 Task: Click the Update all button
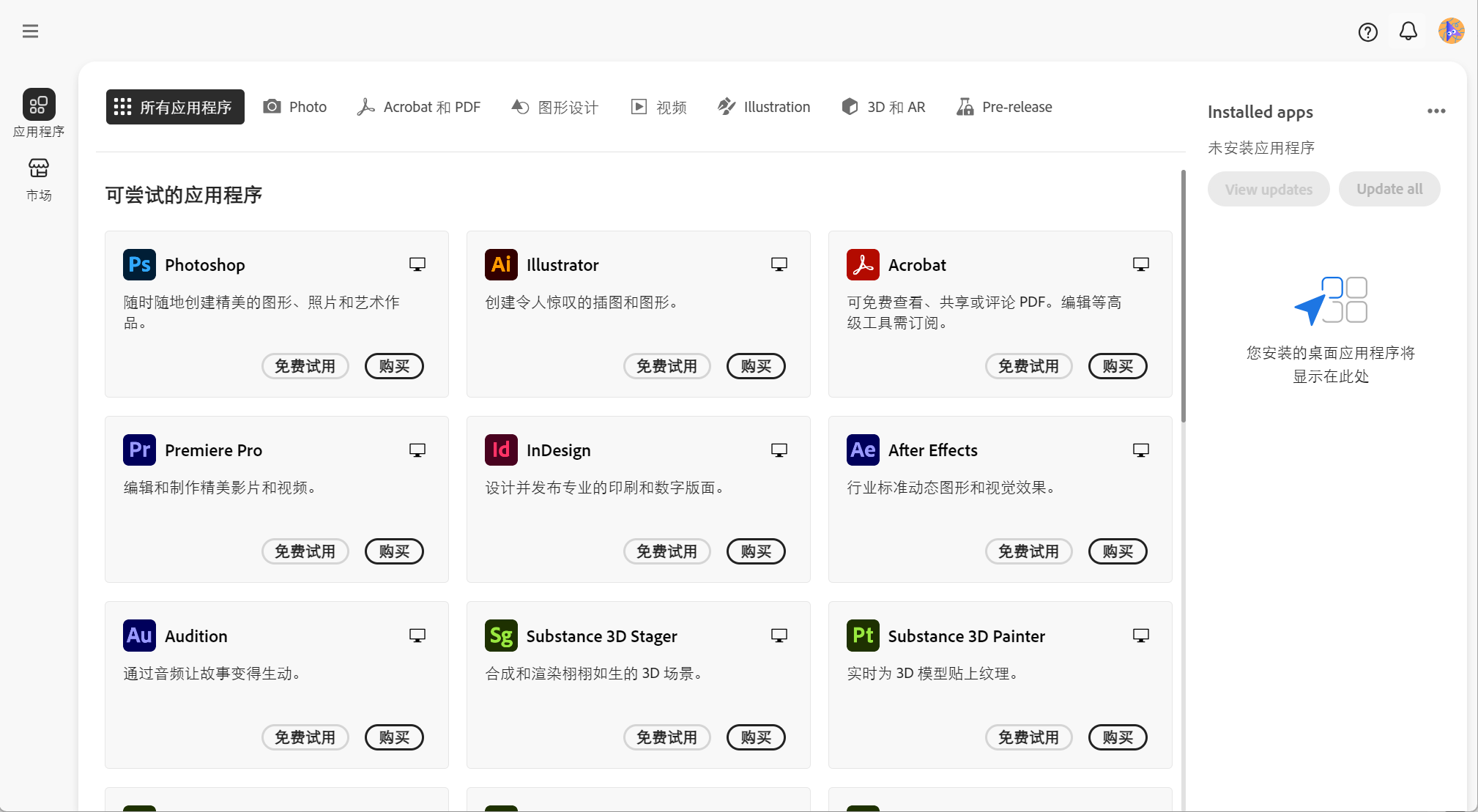tap(1389, 189)
